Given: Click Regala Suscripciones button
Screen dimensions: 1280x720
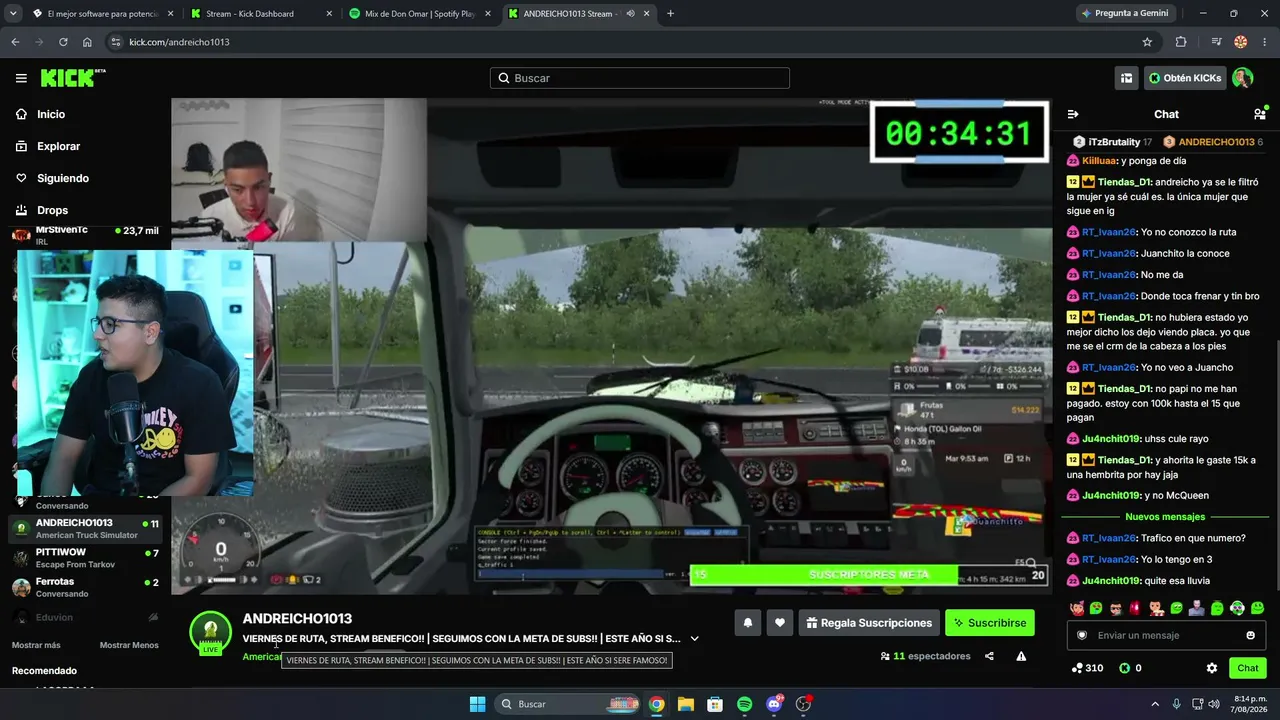Looking at the screenshot, I should [869, 623].
